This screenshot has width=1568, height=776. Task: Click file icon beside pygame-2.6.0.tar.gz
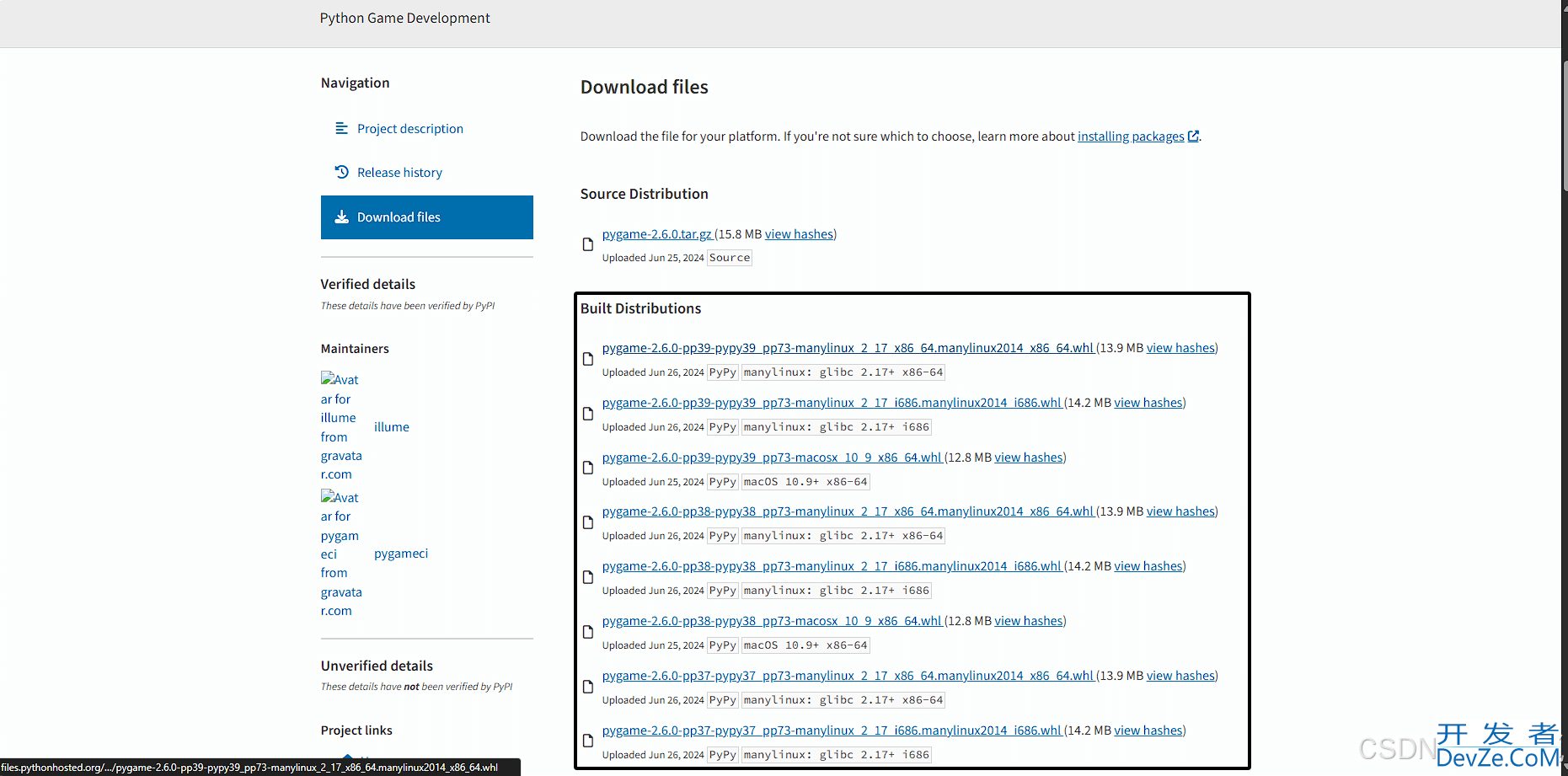588,244
